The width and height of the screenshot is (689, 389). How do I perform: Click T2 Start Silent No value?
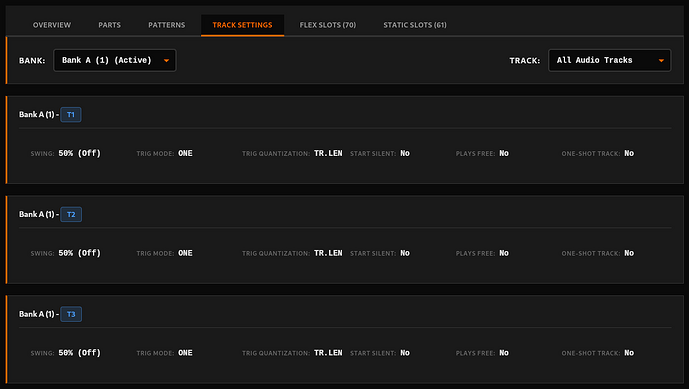405,253
